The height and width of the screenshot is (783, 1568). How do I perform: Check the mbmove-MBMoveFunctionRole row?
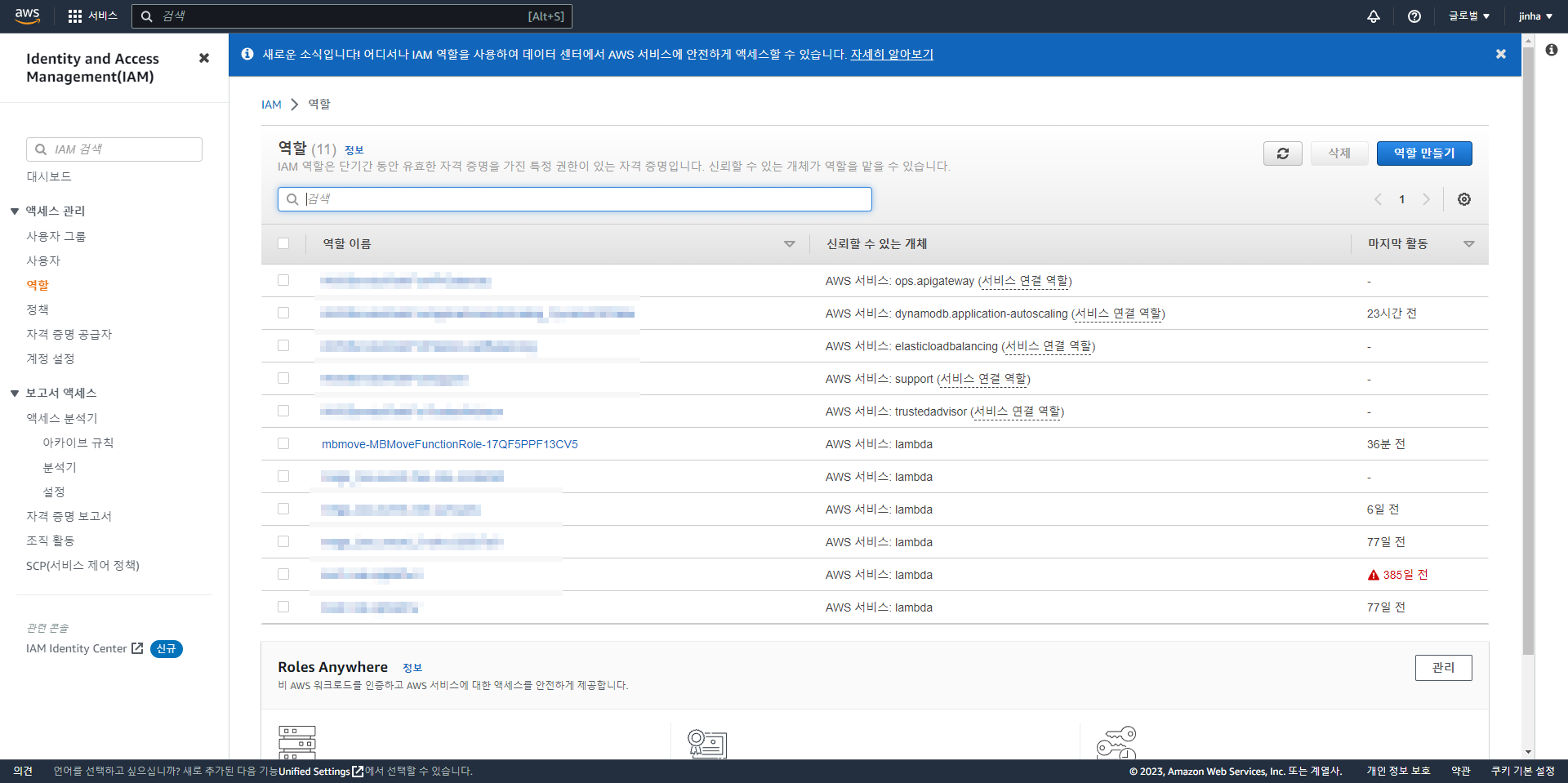click(x=283, y=443)
